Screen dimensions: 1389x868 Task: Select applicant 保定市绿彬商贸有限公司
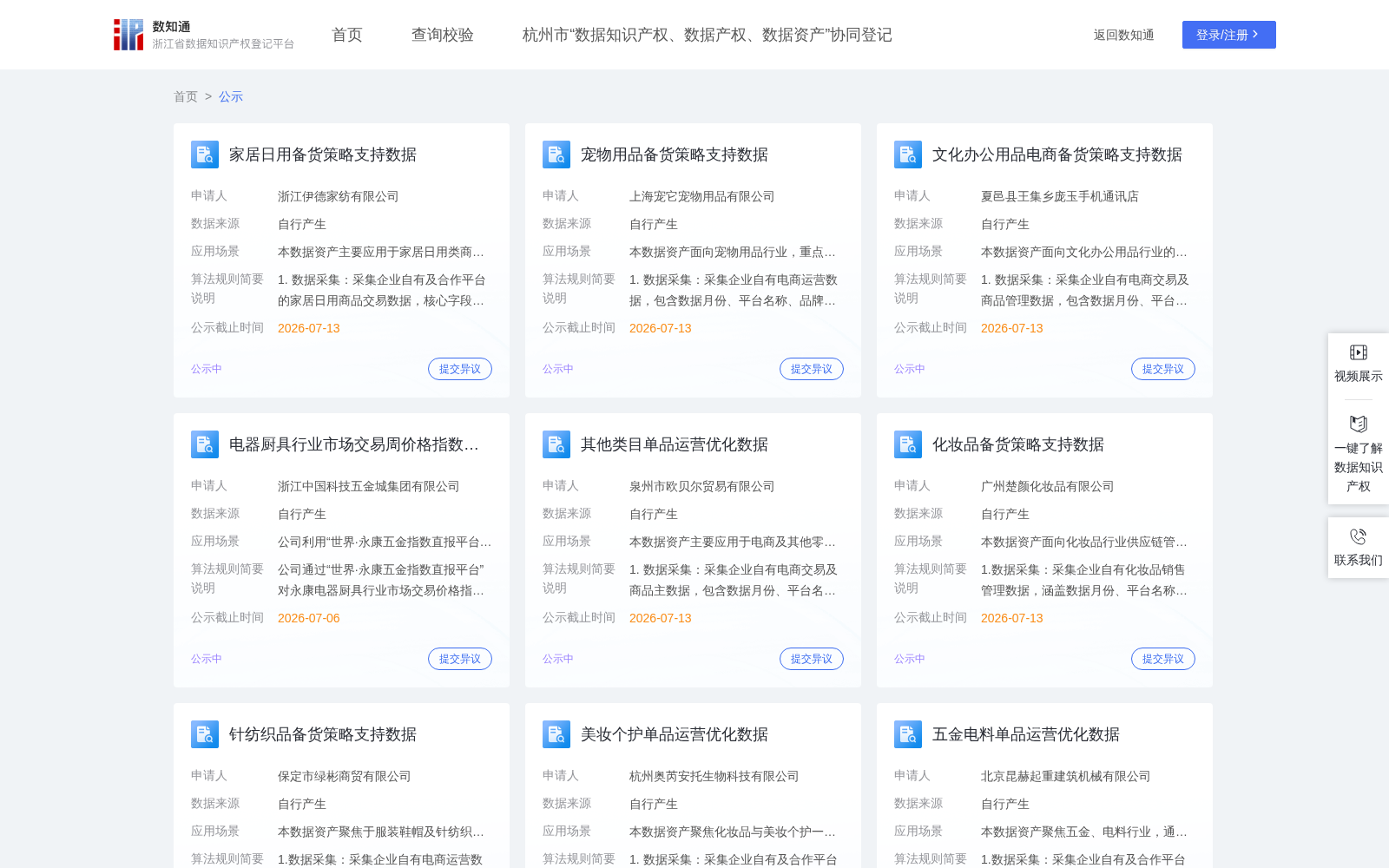tap(345, 776)
